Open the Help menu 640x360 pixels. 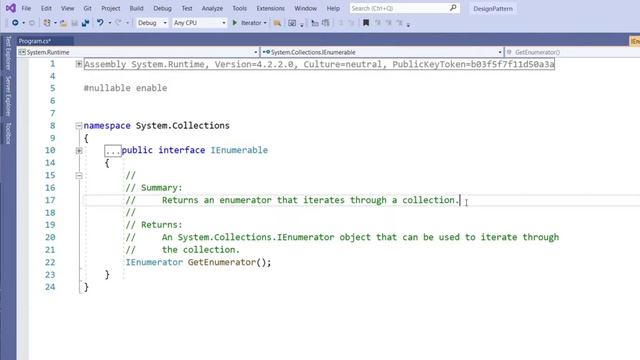(333, 8)
